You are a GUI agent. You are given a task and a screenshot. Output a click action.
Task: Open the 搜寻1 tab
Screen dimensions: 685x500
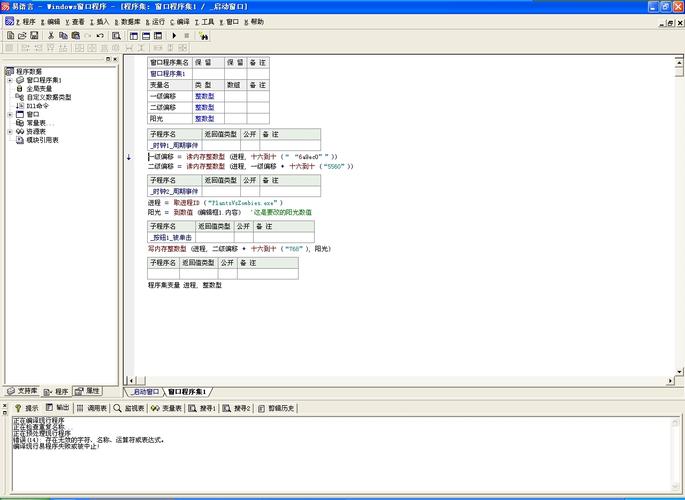point(202,408)
